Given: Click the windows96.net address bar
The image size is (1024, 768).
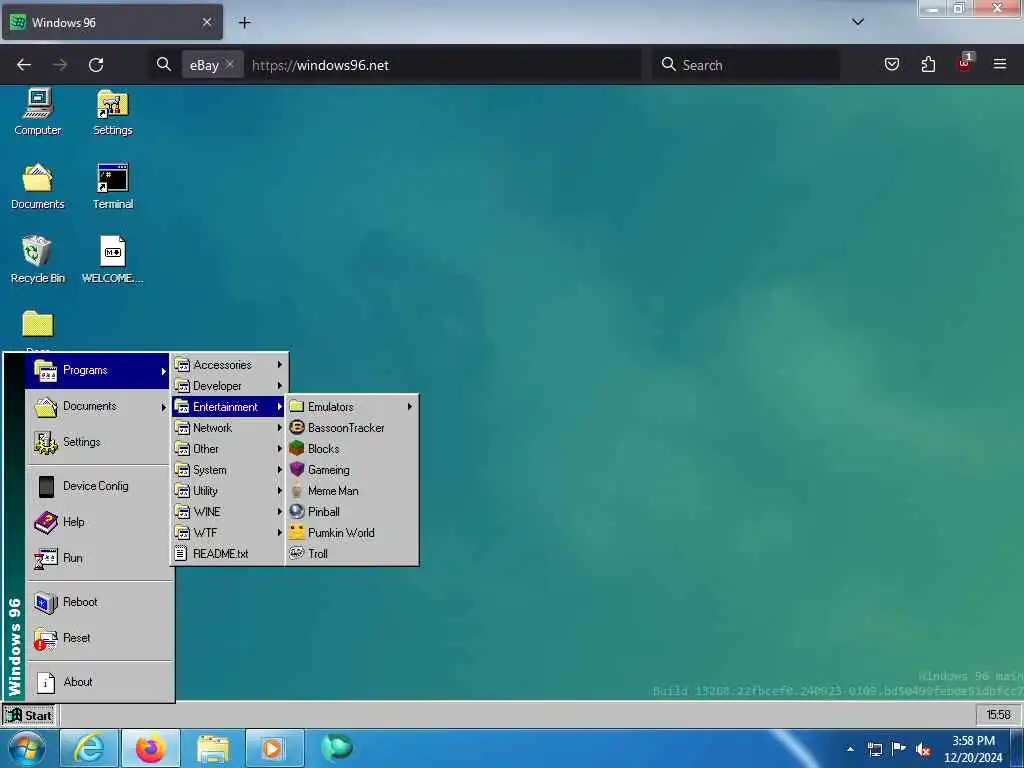Looking at the screenshot, I should click(x=444, y=65).
